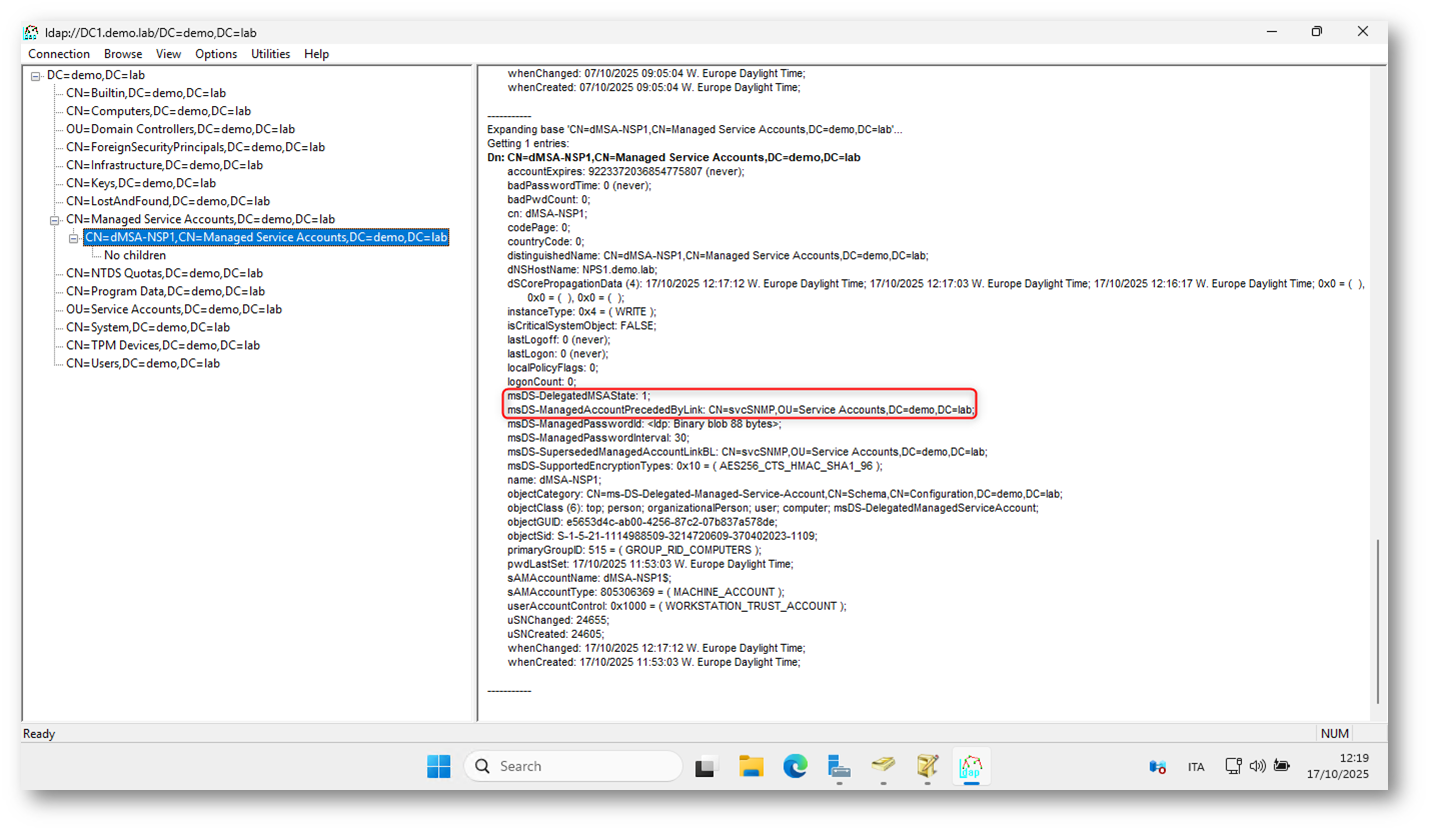Open the clock showing 12:19 17/10/2025
Viewport: 1430px width, 832px height.
click(1338, 766)
